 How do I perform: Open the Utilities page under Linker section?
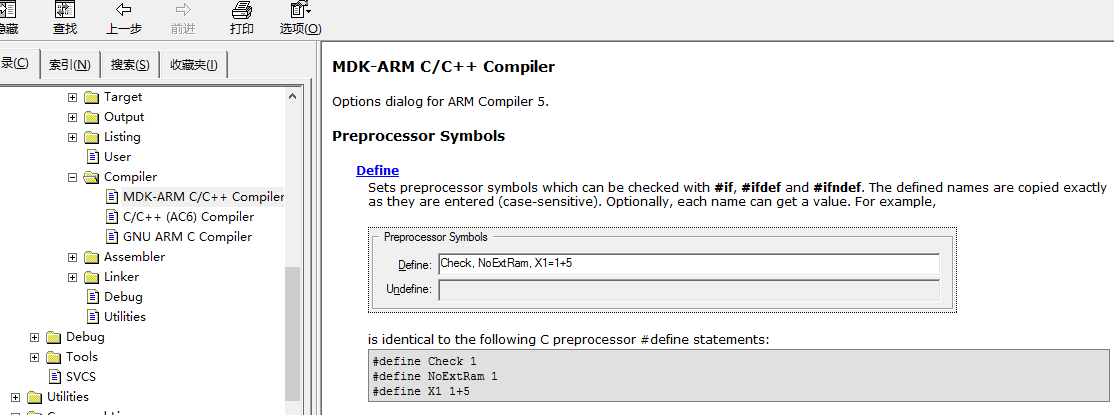point(124,317)
